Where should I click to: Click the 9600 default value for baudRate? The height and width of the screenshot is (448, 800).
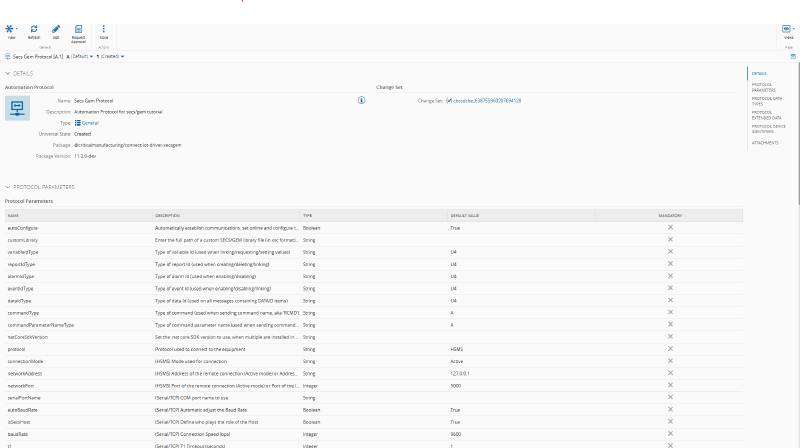pyautogui.click(x=456, y=434)
